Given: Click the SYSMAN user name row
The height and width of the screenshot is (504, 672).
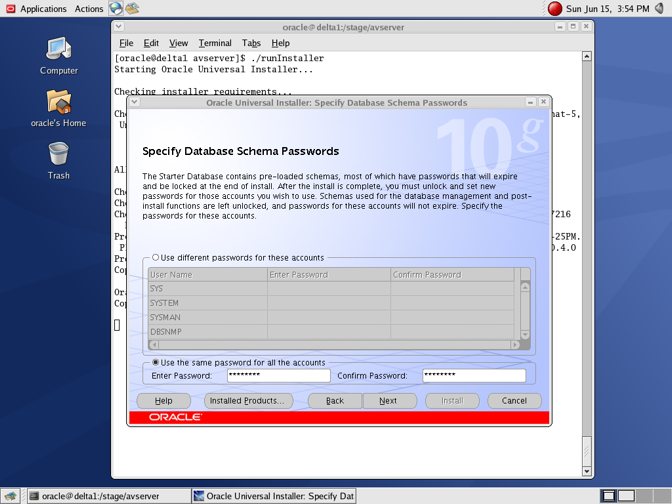Looking at the screenshot, I should [x=207, y=317].
